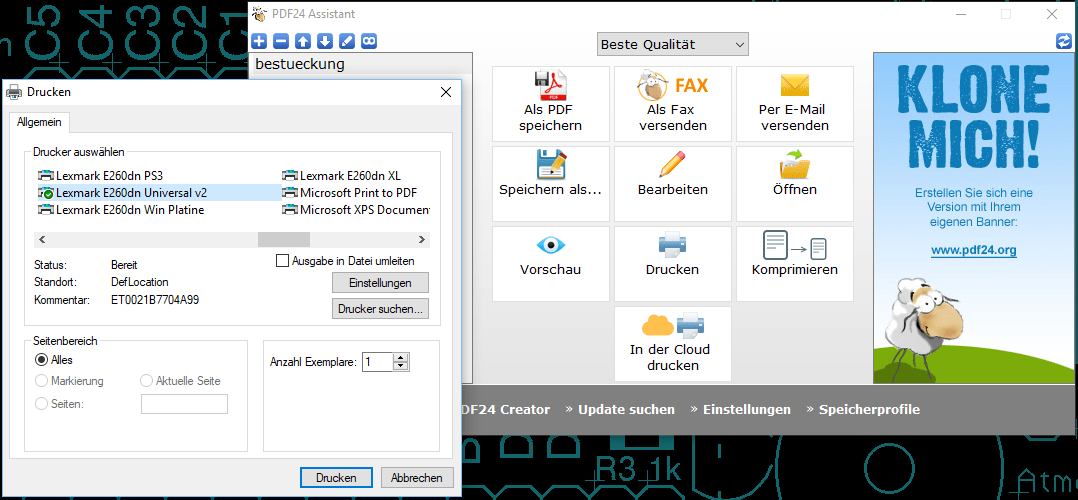The height and width of the screenshot is (500, 1078).
Task: Click the Seiten page range input field
Action: [184, 404]
